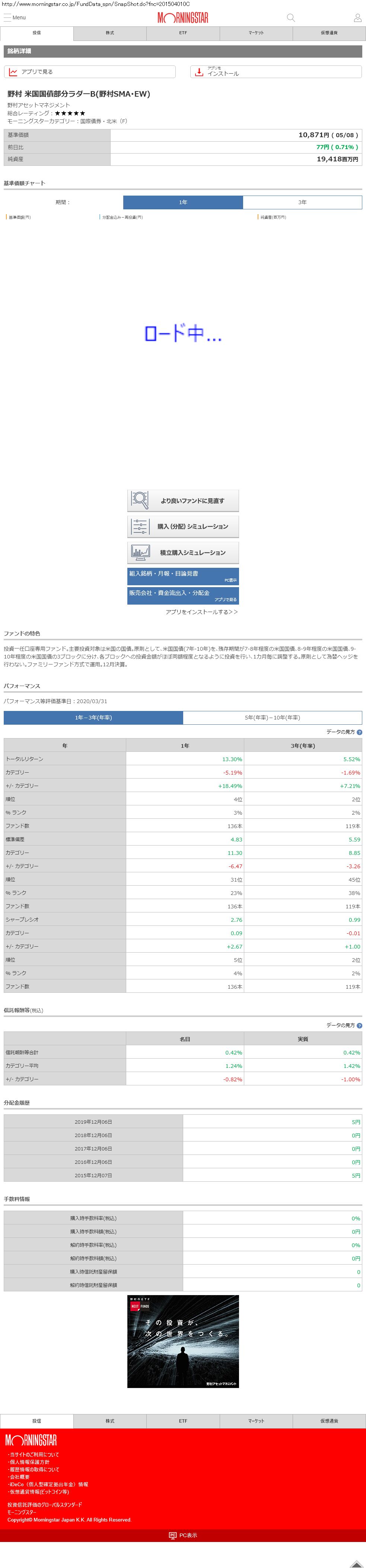This screenshot has width=366, height=1568.
Task: Click magnifier icon of より良いファンドに見直す
Action: (140, 500)
